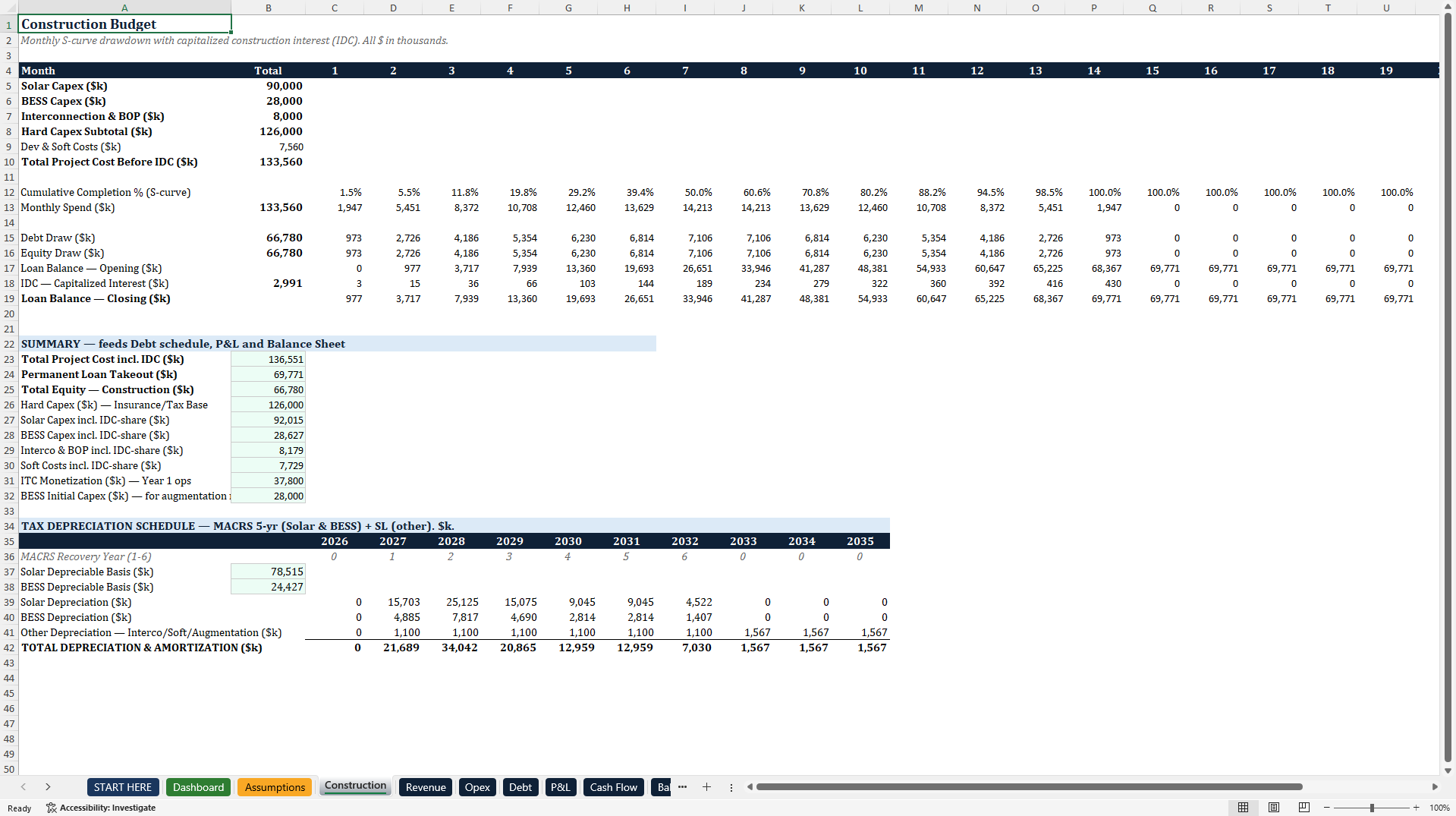Select the Month header label cell
The height and width of the screenshot is (816, 1456).
[x=124, y=71]
